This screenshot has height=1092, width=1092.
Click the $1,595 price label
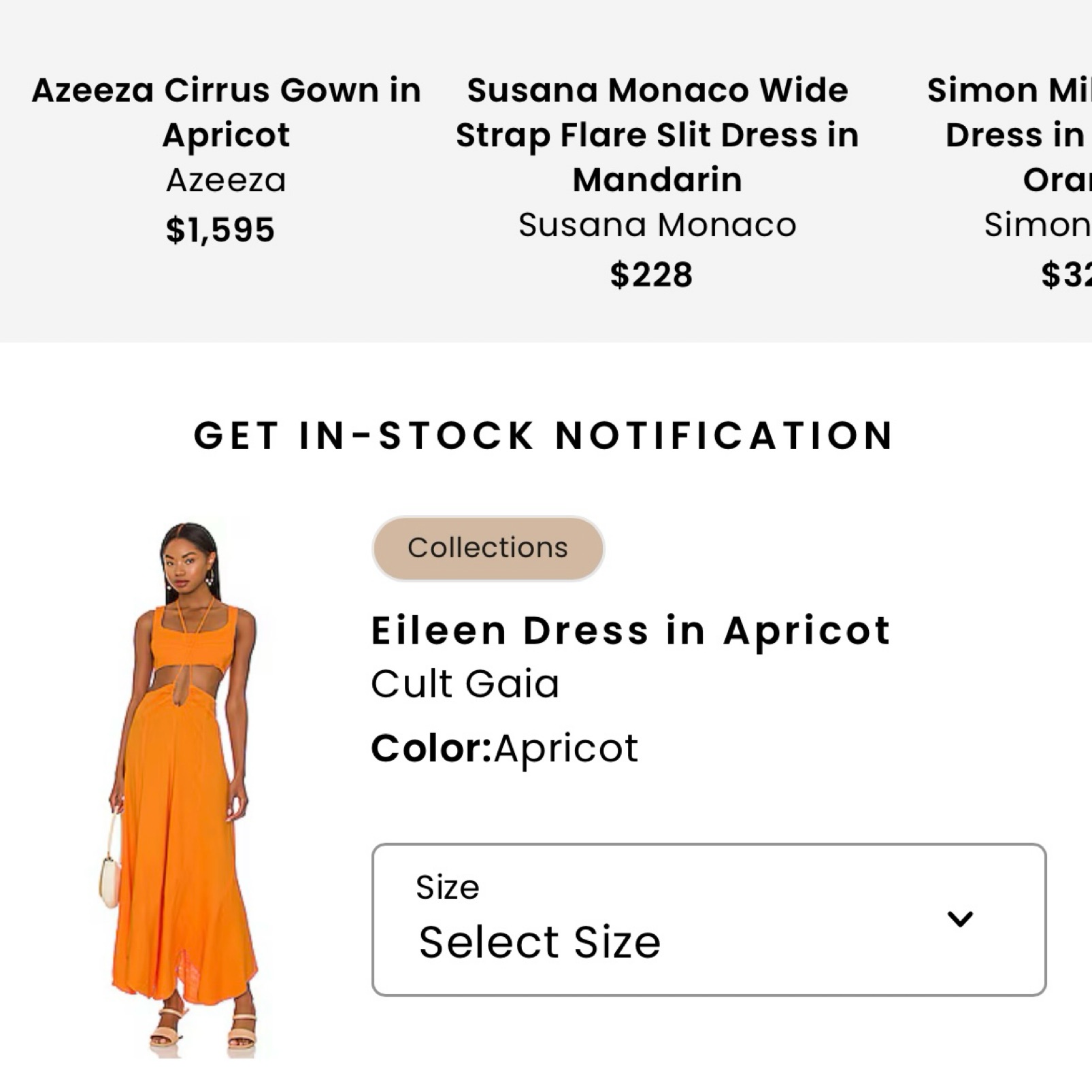[220, 230]
